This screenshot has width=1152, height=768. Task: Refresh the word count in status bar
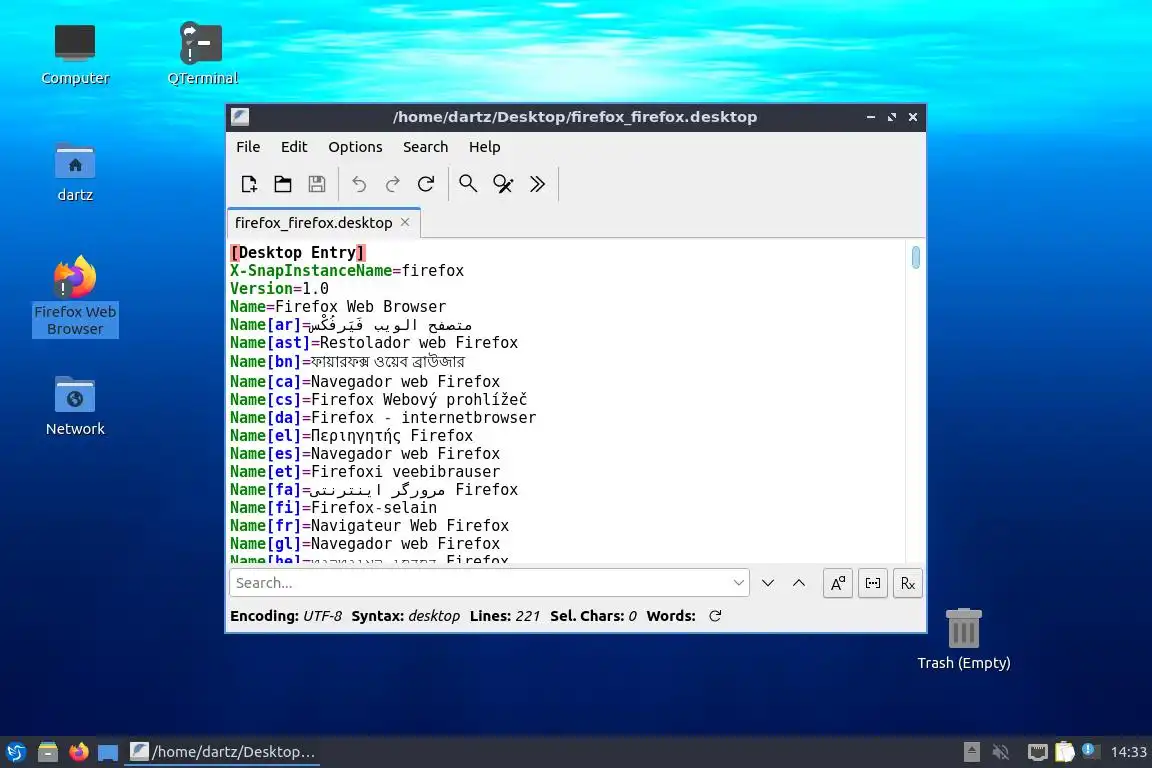tap(715, 616)
